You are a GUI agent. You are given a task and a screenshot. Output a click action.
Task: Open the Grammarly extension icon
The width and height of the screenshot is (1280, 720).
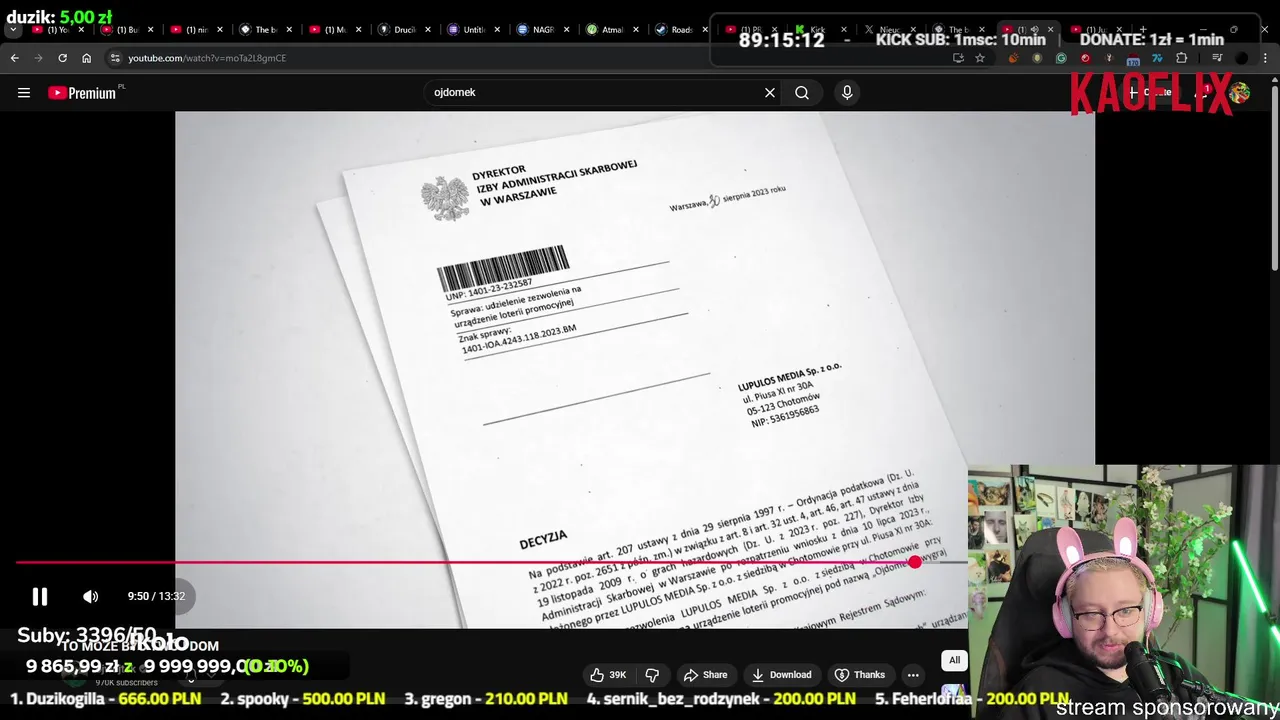point(1061,58)
